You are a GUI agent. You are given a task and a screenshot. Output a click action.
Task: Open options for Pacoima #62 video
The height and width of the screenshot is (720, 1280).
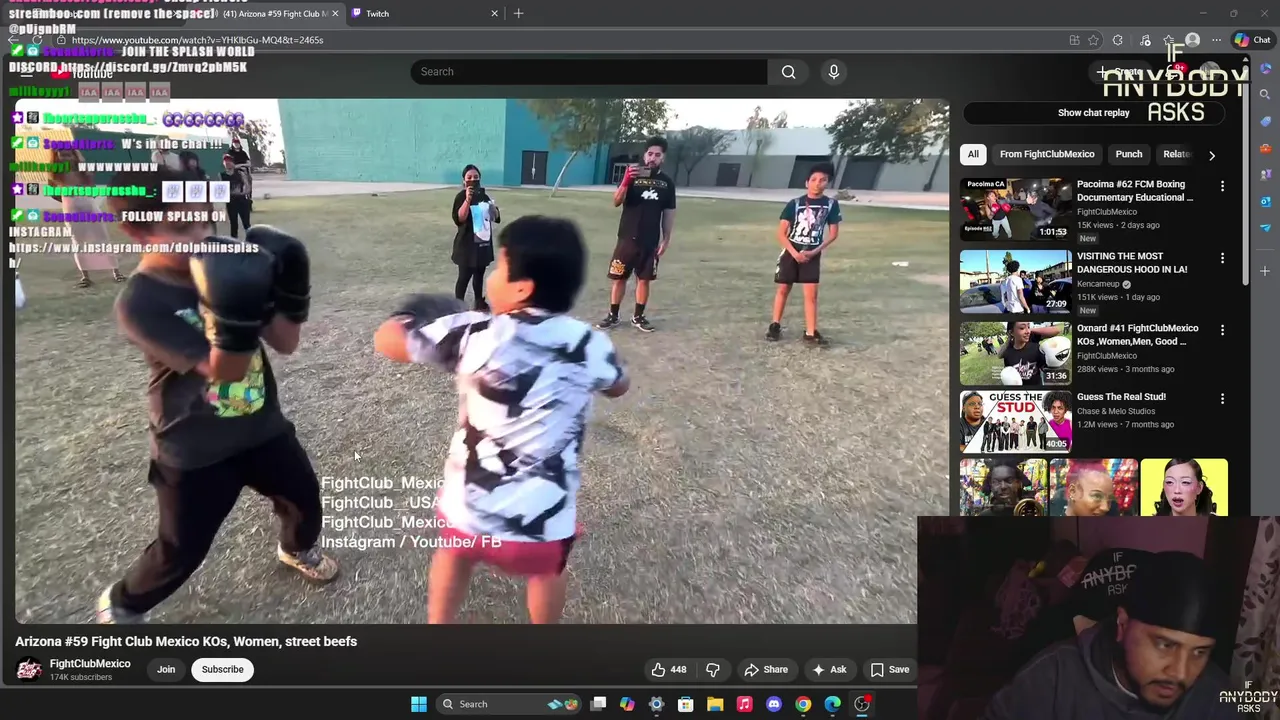tap(1222, 186)
